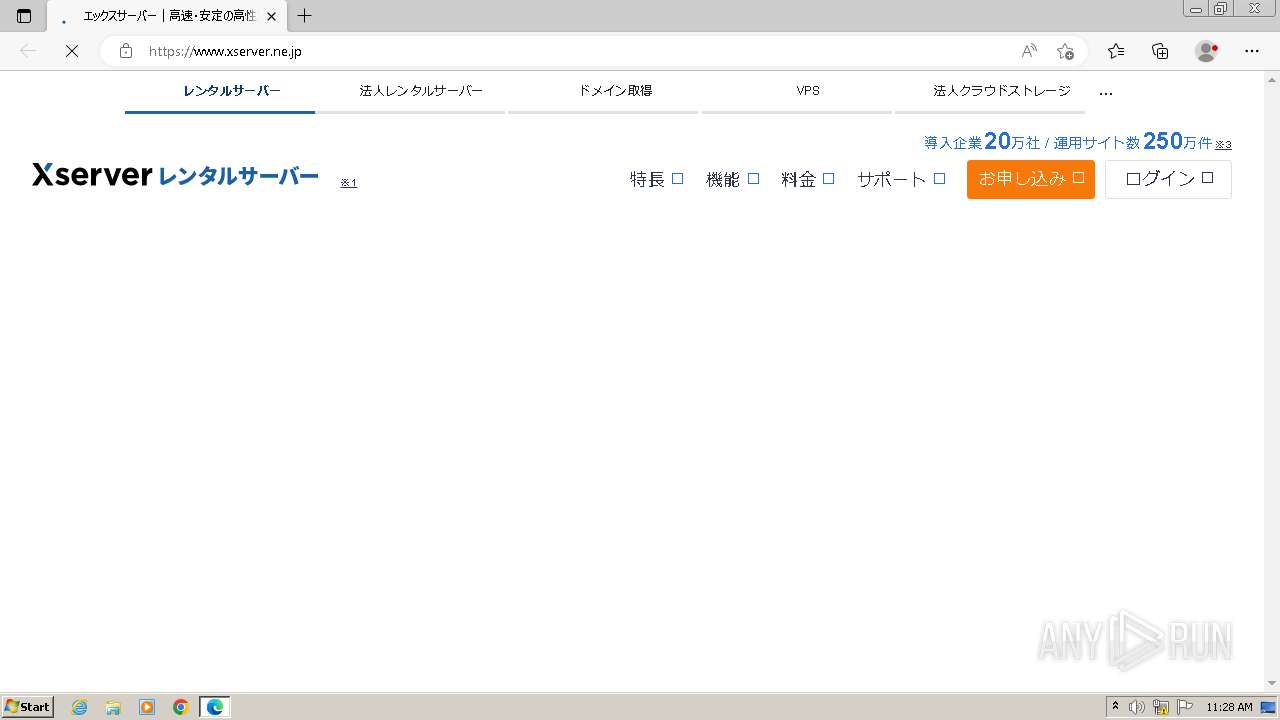Open the network tray icon
This screenshot has height=720, width=1280.
pos(1161,707)
